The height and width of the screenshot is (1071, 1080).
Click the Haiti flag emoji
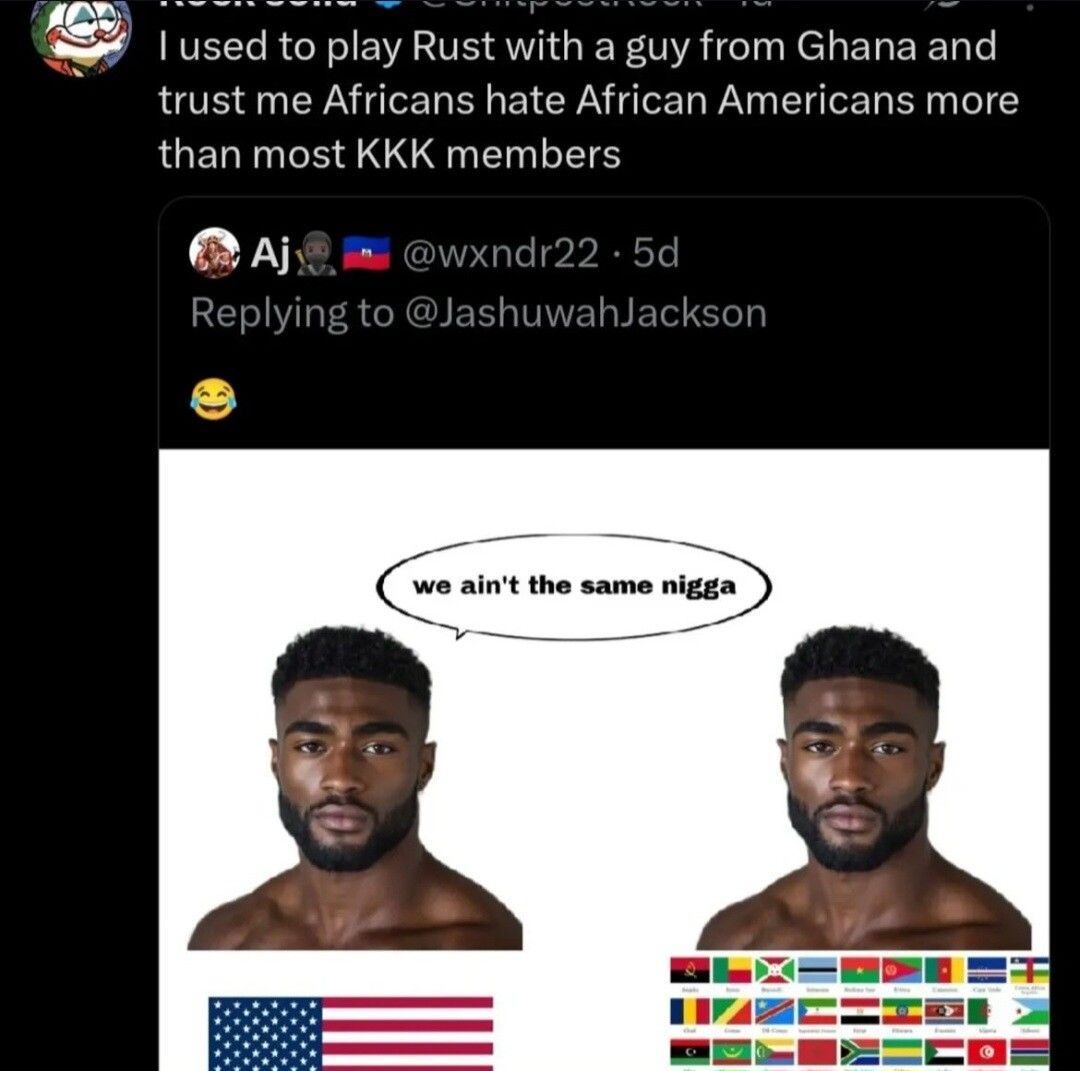coord(364,256)
